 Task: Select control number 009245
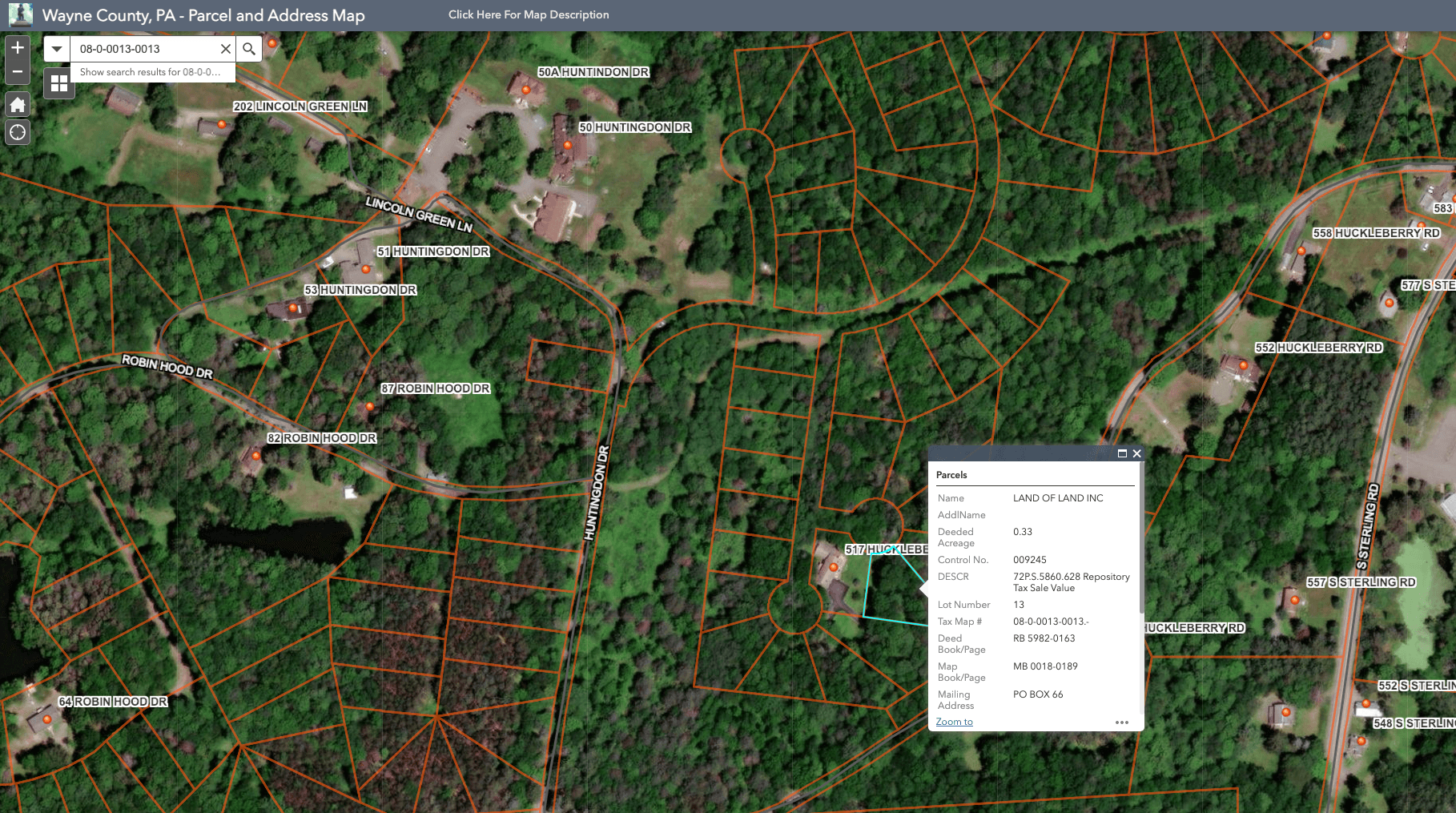1030,560
